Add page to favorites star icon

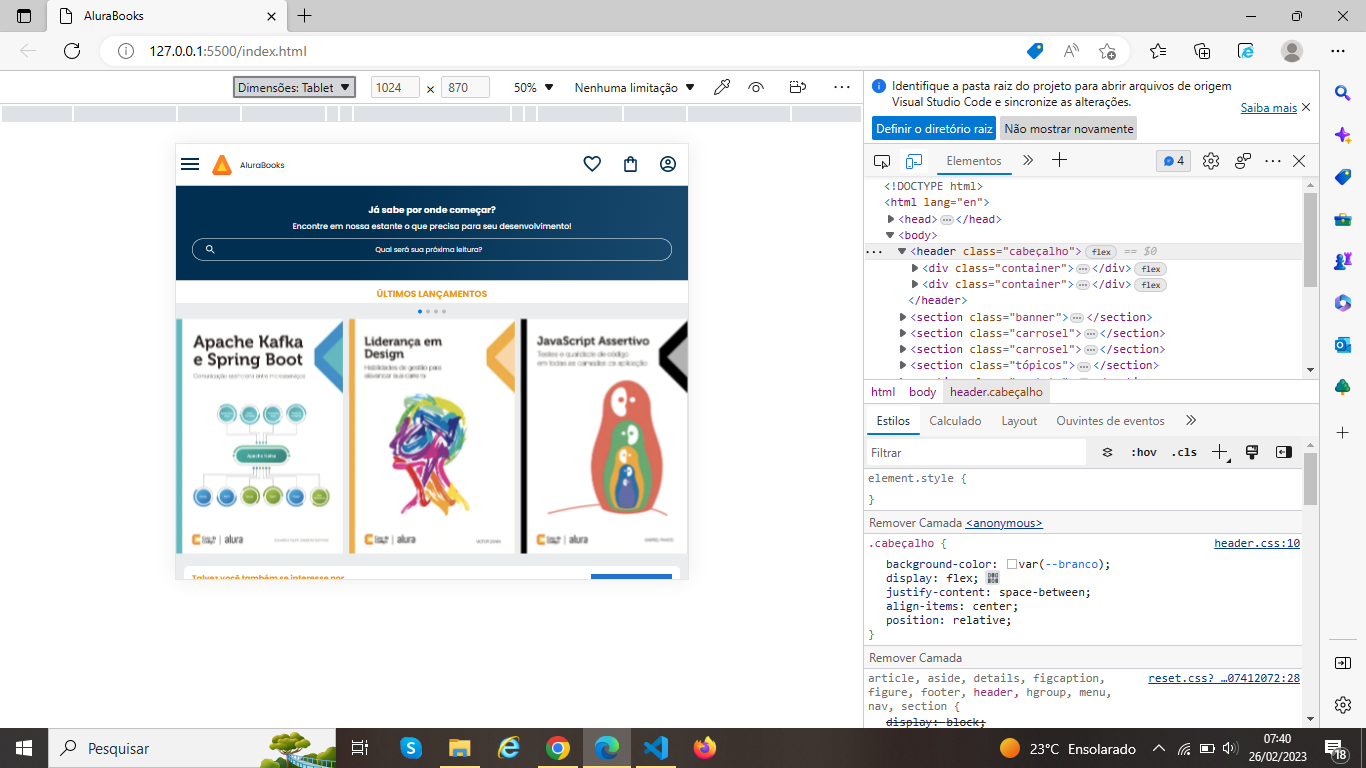[1107, 51]
